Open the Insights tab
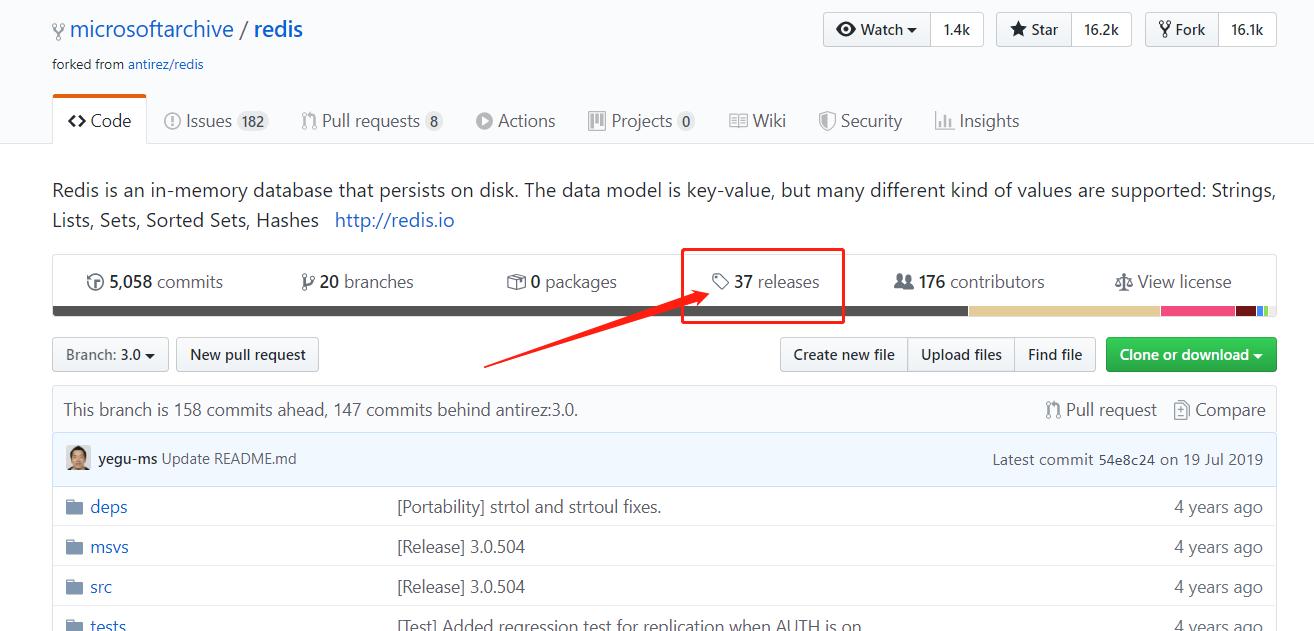 click(977, 121)
